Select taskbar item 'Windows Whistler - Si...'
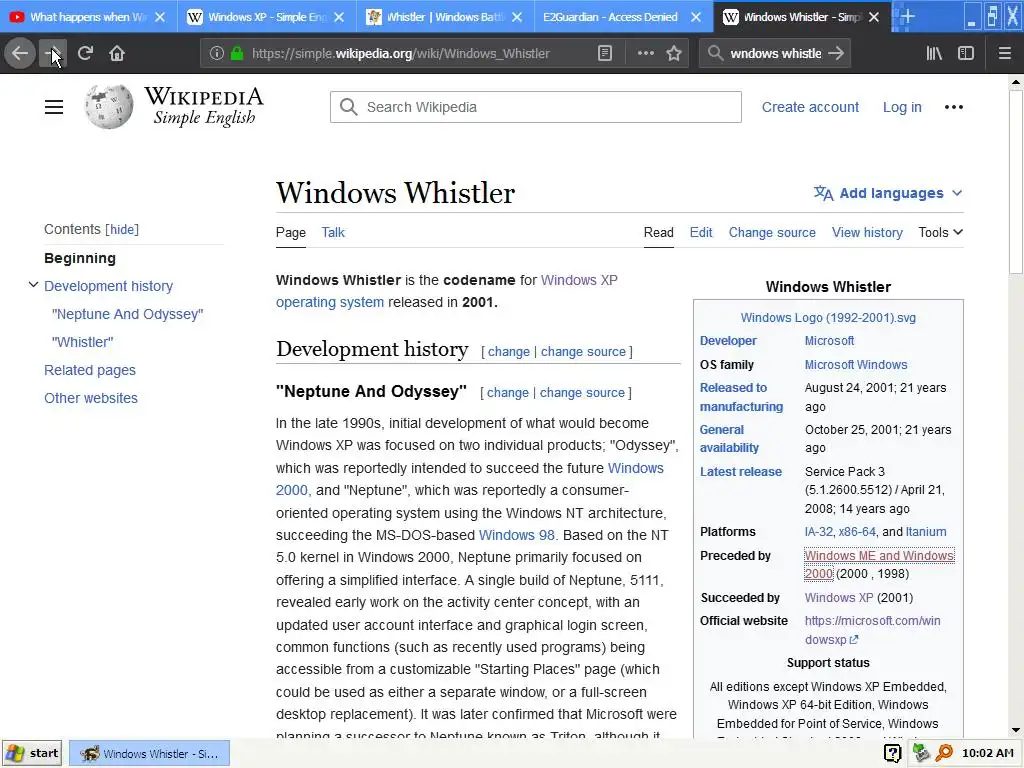 click(150, 753)
